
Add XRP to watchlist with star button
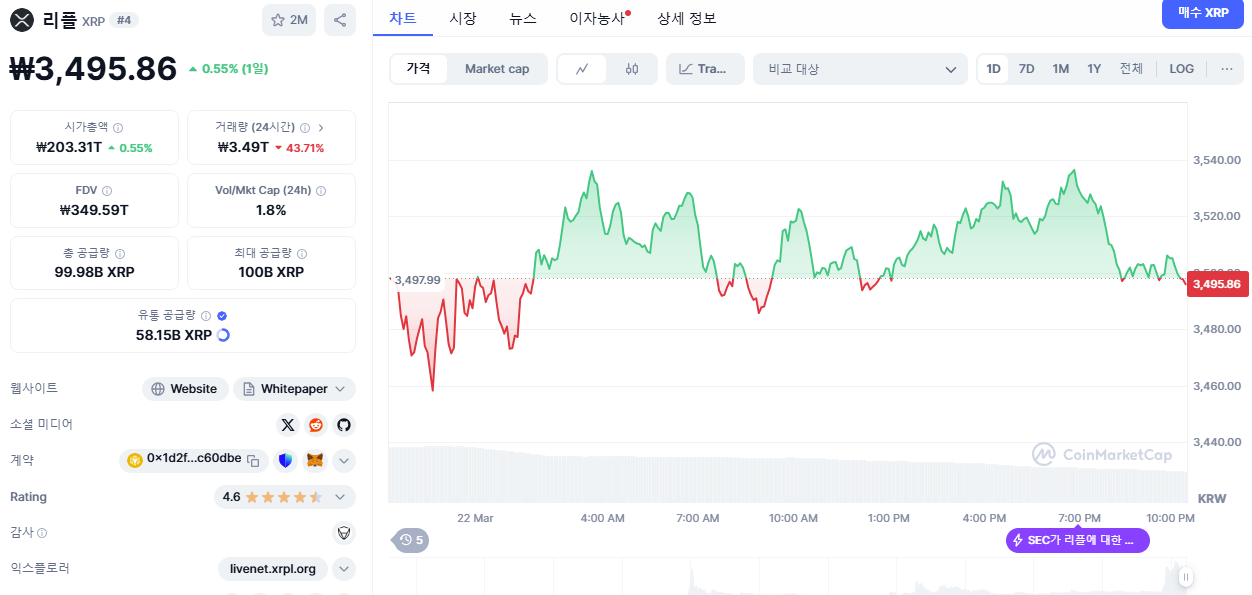pos(289,20)
